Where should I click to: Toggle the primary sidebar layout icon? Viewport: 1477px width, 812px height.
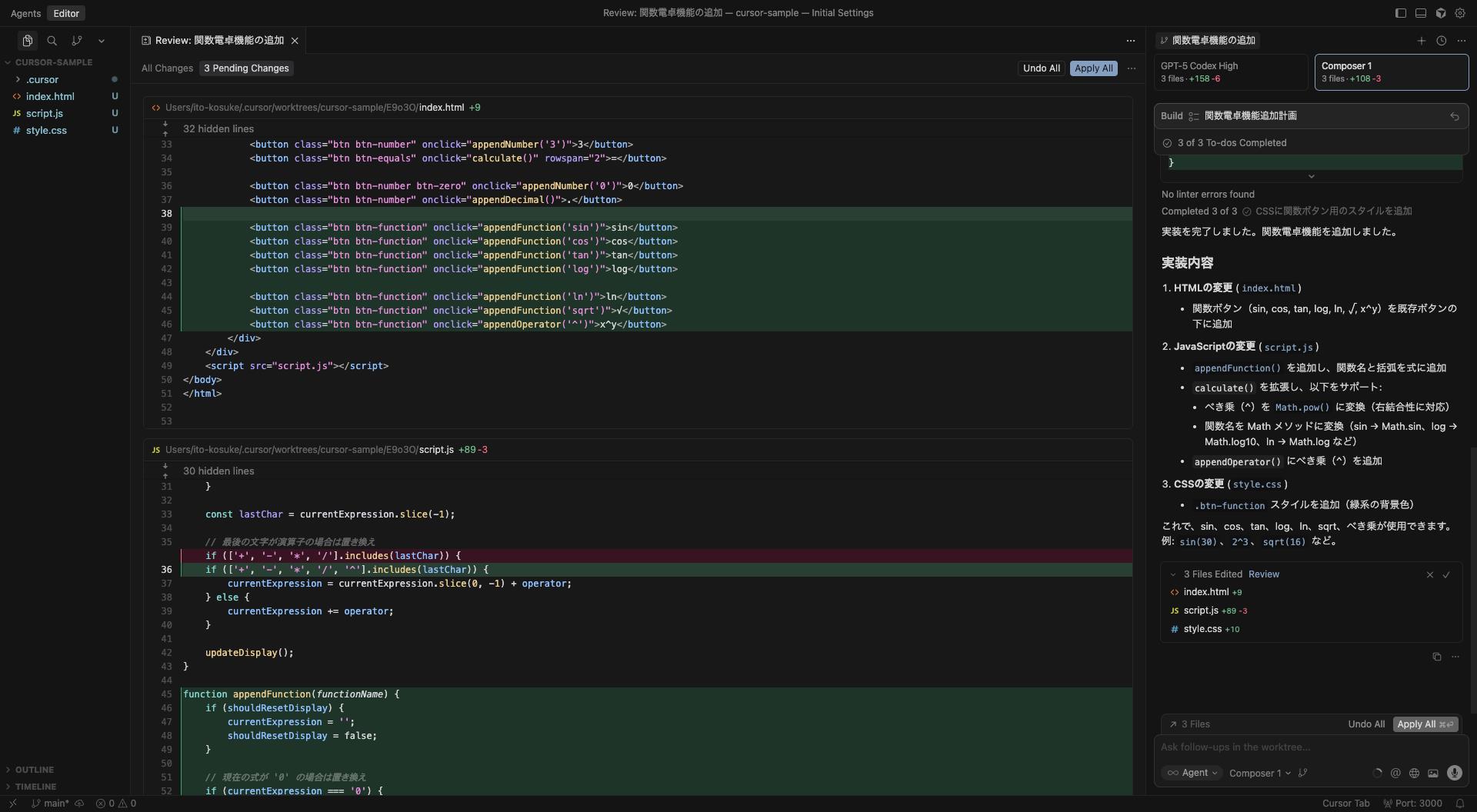(x=1401, y=13)
